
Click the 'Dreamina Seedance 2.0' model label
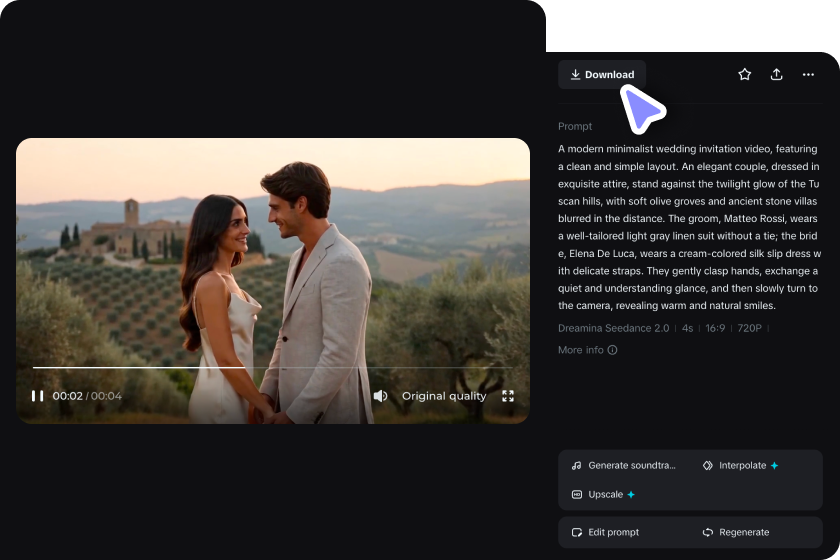click(x=613, y=328)
